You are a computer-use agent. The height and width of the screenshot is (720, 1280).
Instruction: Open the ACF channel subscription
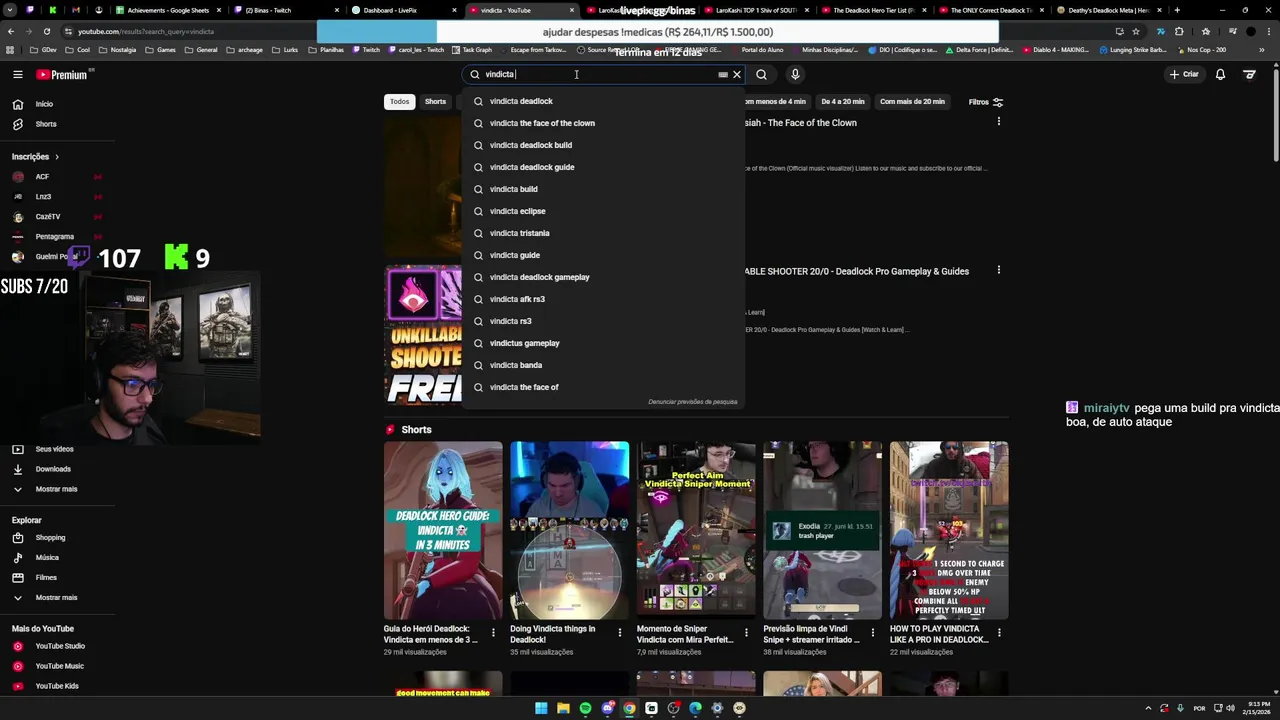[x=42, y=177]
